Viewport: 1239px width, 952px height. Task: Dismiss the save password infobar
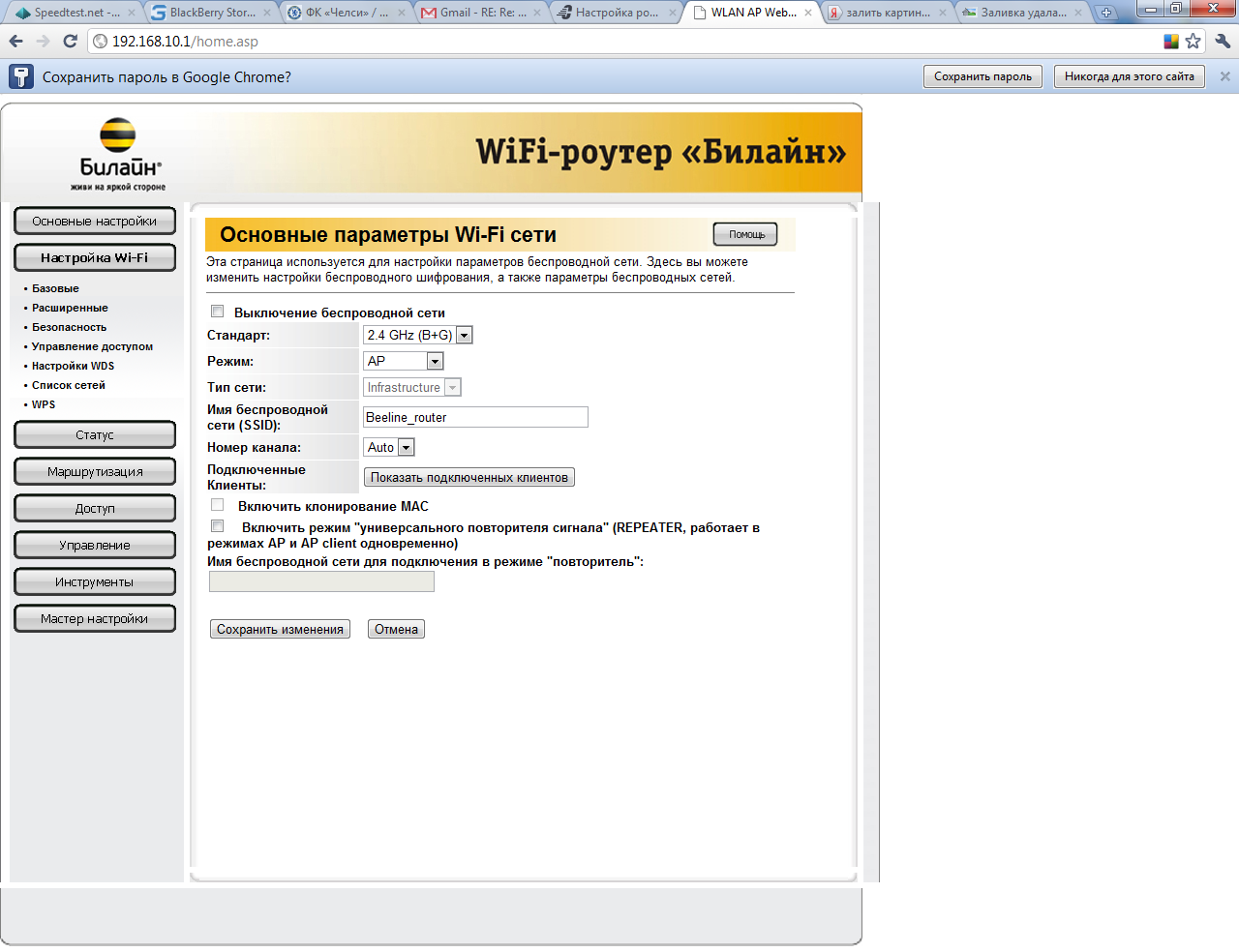pos(1224,76)
